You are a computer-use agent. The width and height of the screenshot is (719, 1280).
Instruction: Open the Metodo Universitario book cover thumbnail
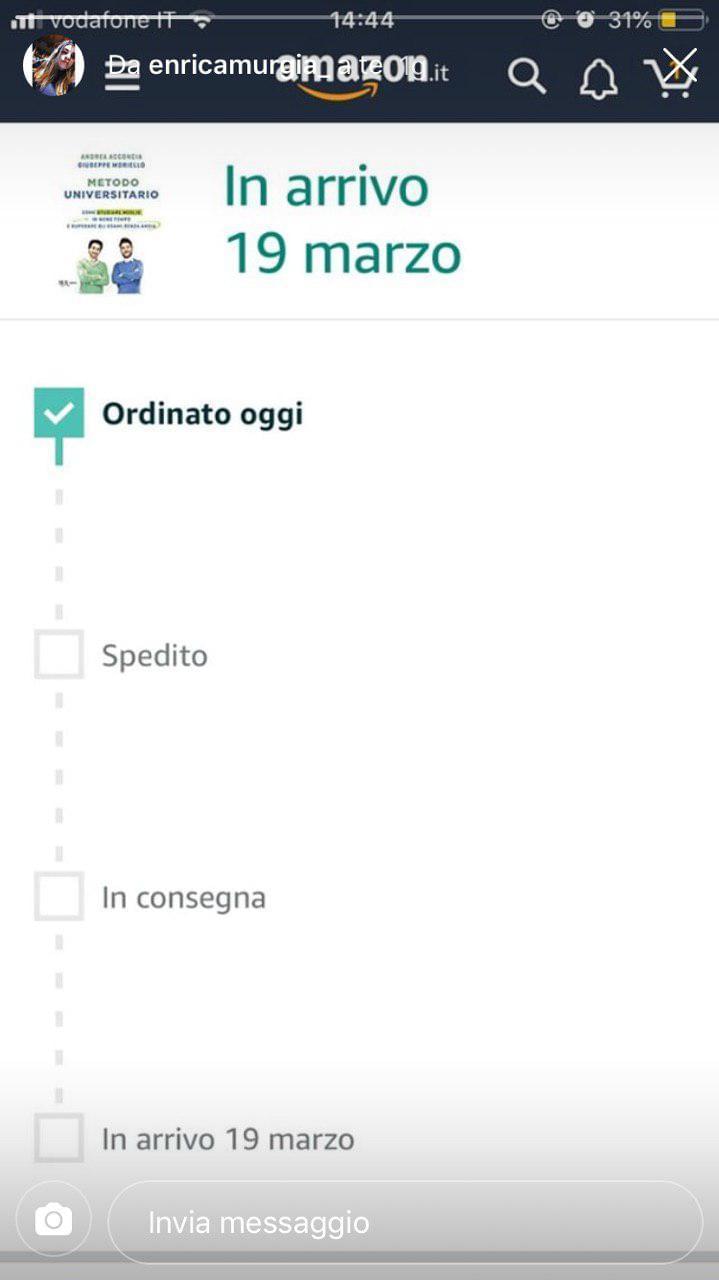click(110, 222)
